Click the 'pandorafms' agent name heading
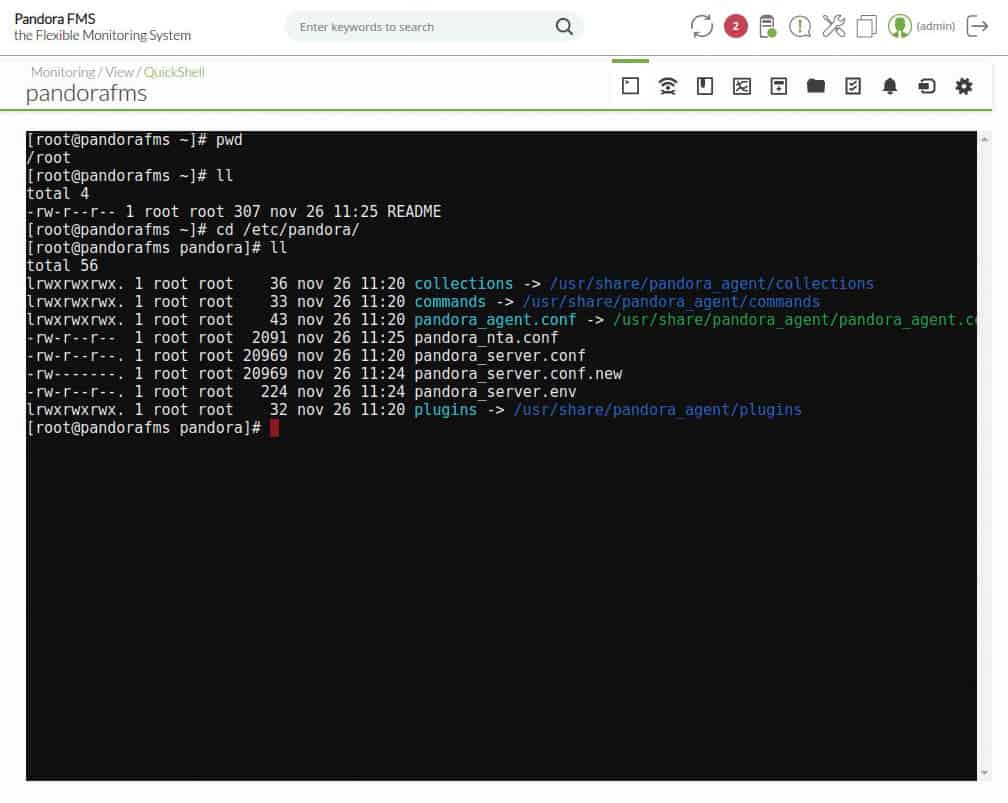Viewport: 1008px width, 803px height. pyautogui.click(x=86, y=94)
